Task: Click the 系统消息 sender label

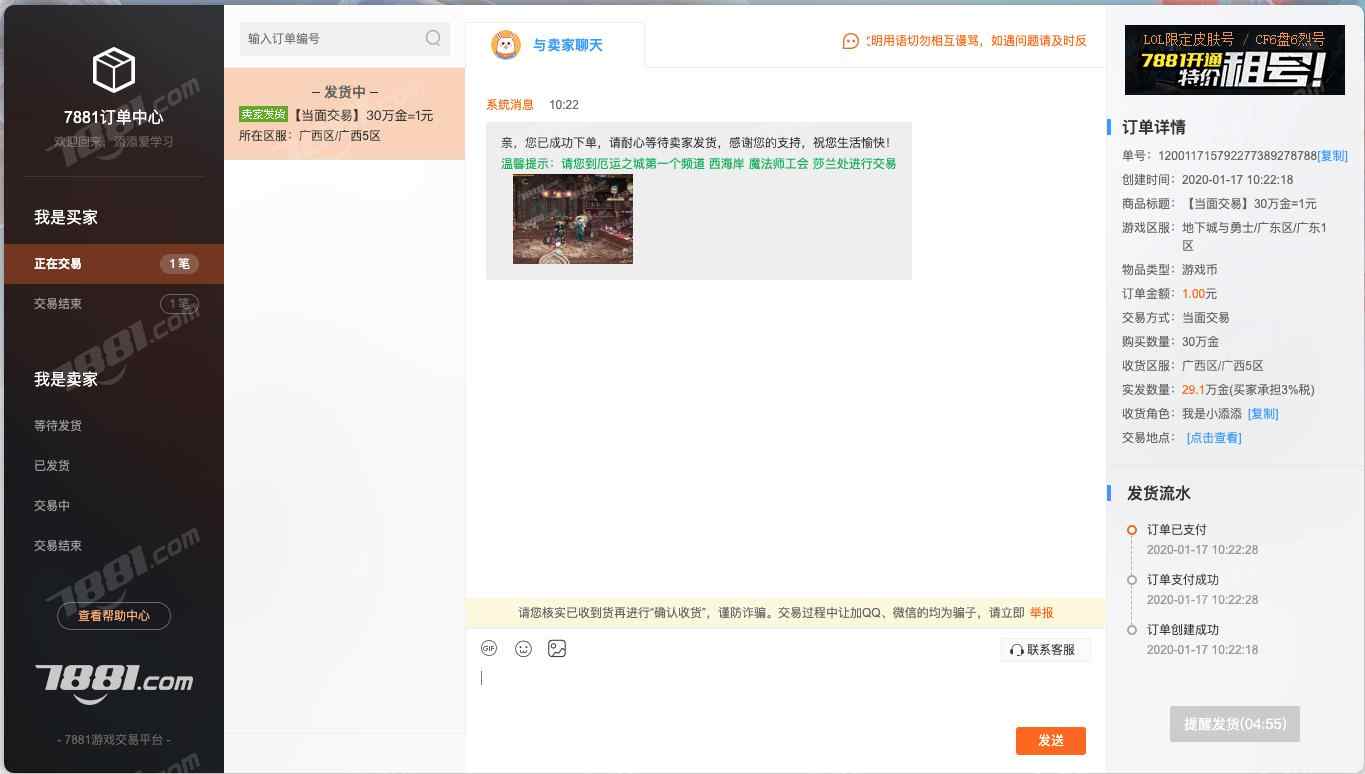Action: [510, 105]
